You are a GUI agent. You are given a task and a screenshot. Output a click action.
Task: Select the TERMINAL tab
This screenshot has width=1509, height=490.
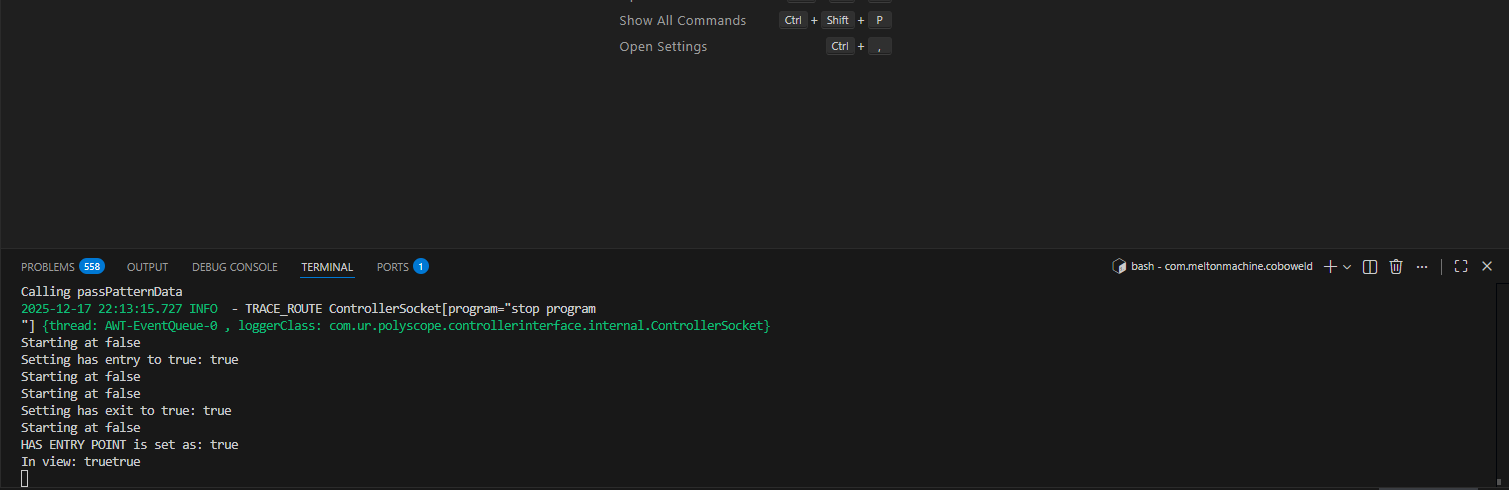pos(327,267)
